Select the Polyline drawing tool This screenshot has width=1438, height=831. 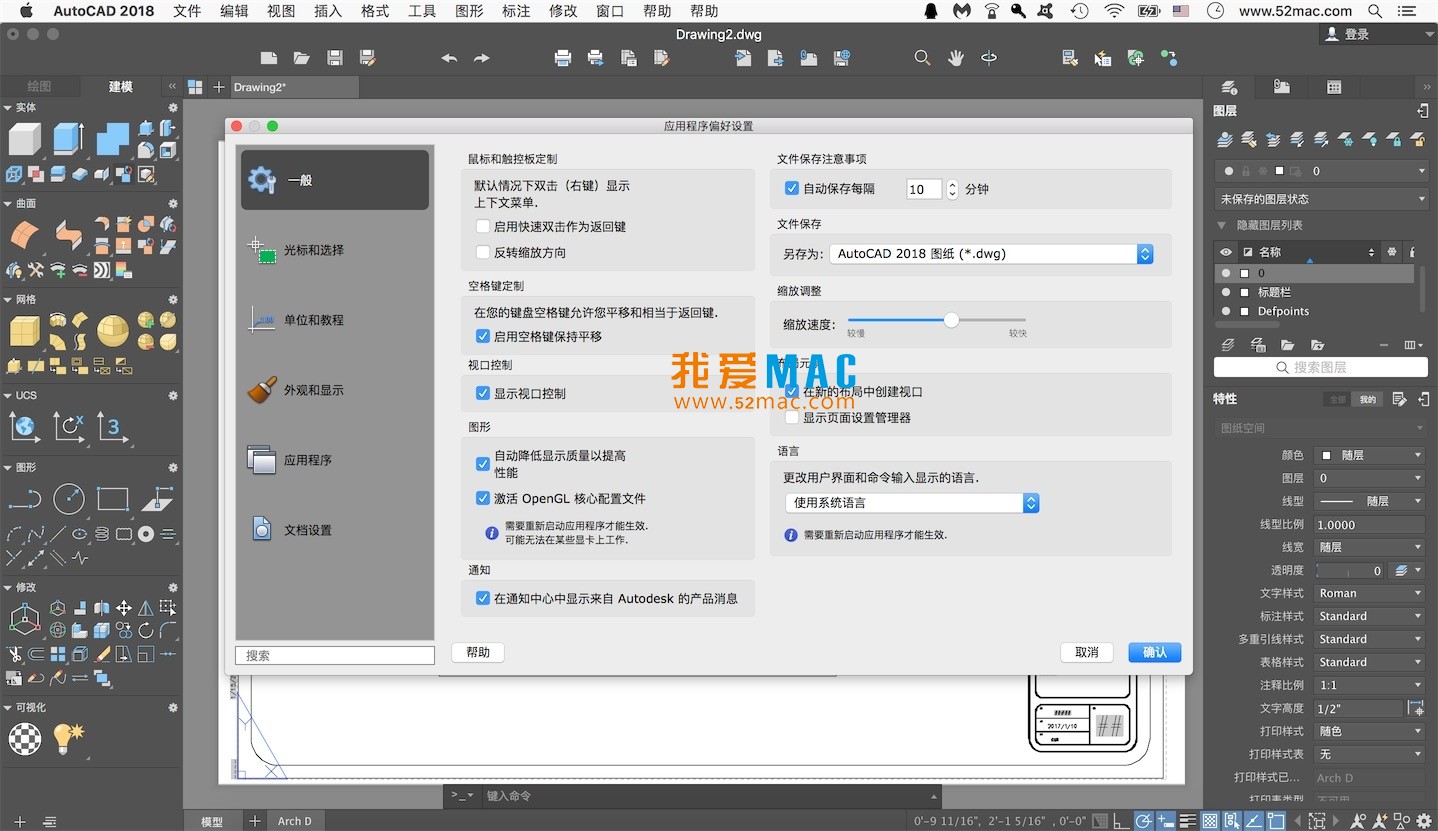click(25, 499)
